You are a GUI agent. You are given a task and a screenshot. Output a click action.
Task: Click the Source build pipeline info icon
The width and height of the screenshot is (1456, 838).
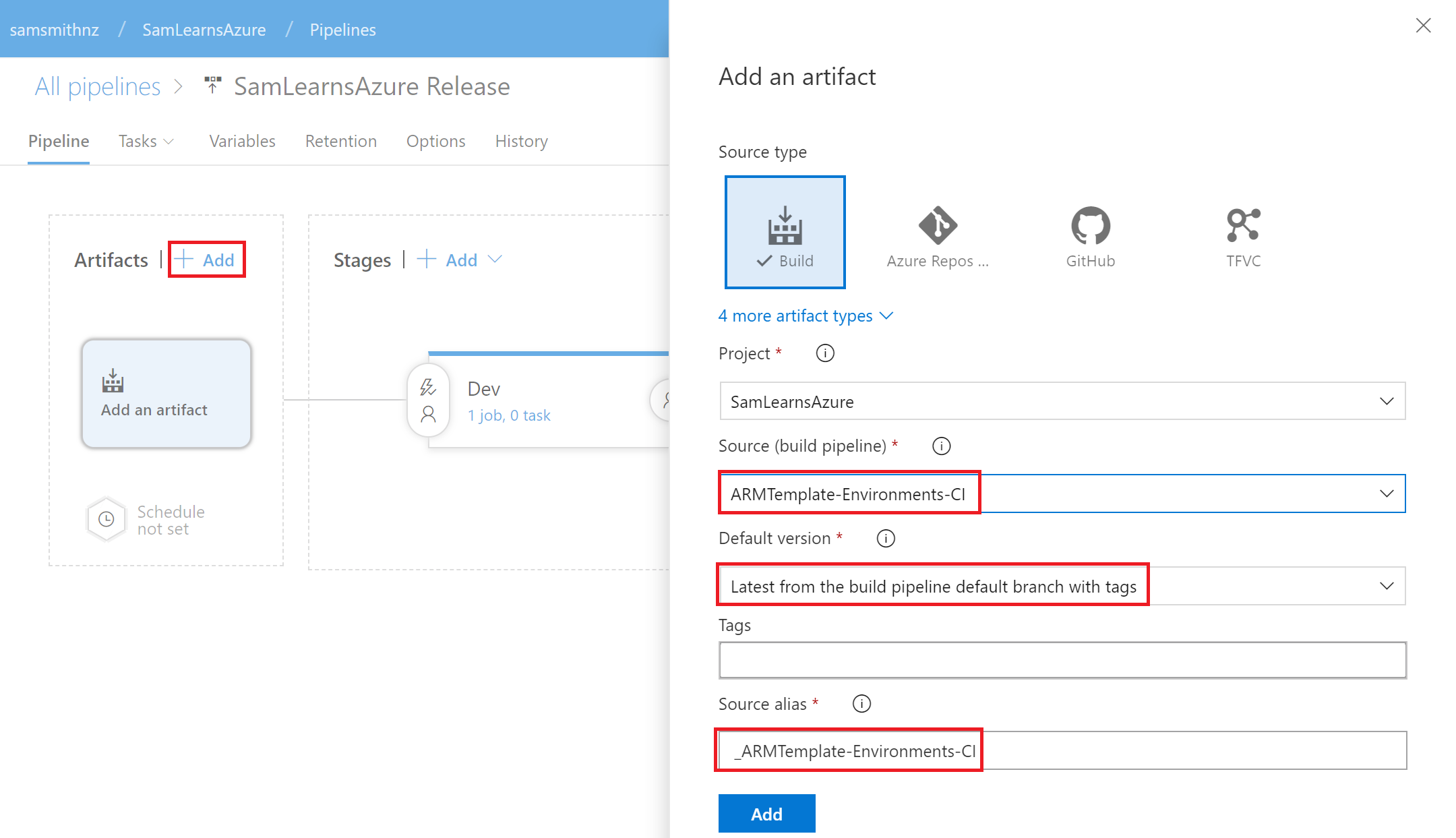(x=941, y=446)
